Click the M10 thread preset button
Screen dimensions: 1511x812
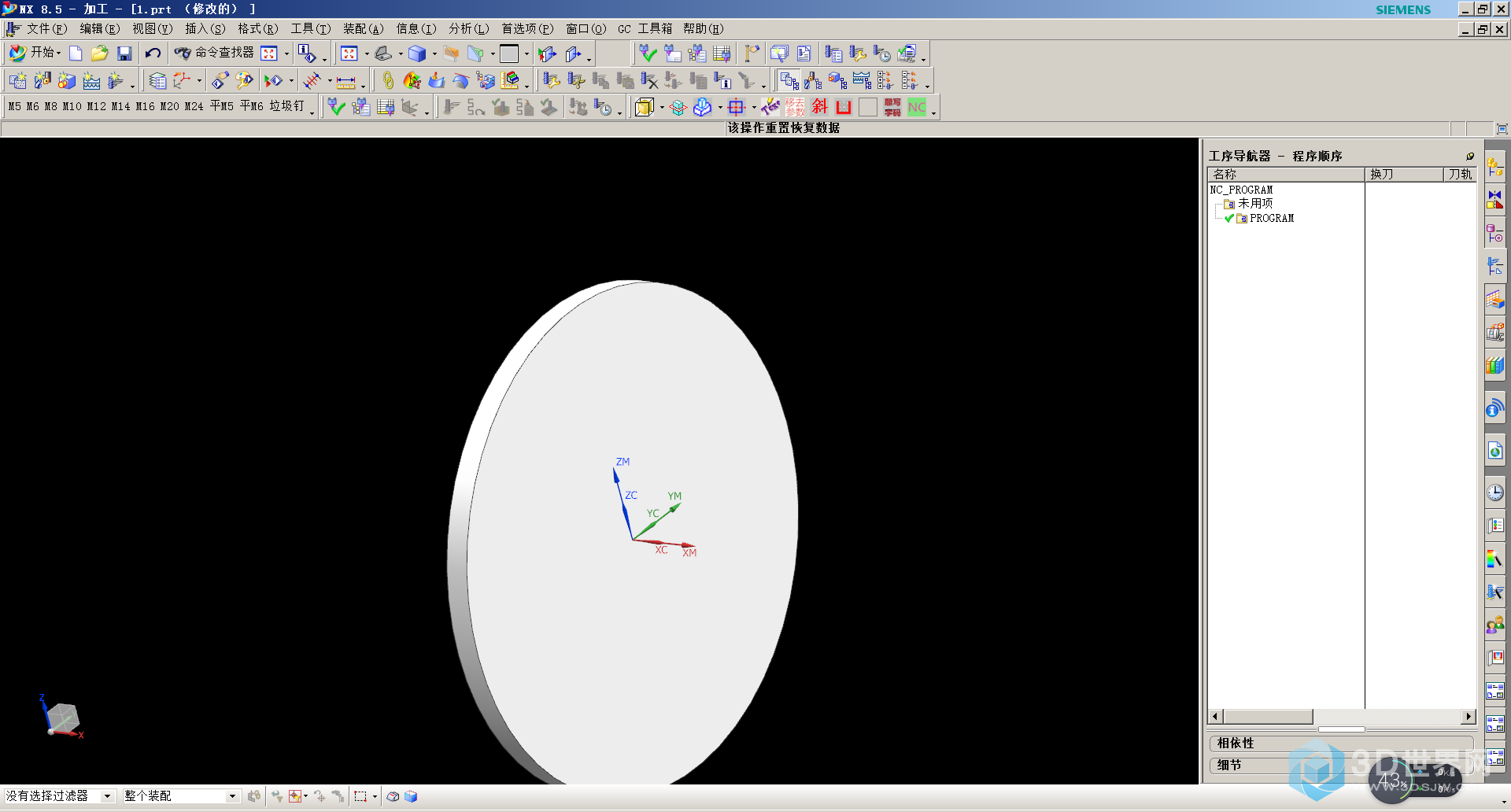72,106
